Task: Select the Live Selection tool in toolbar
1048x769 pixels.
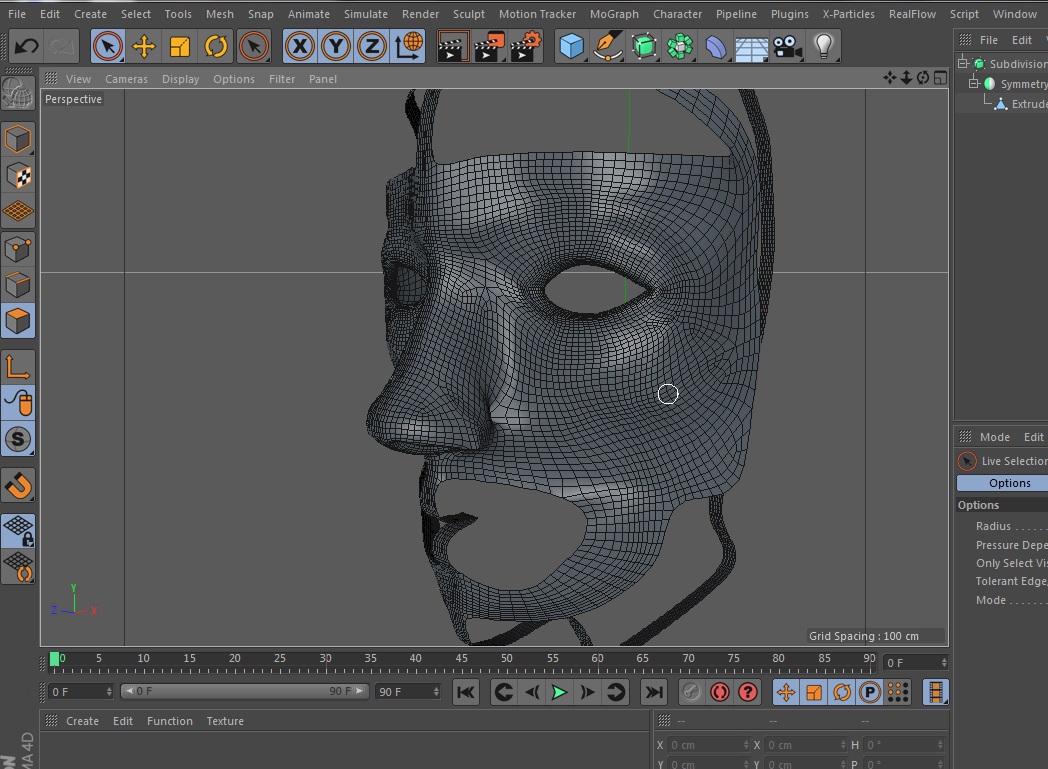Action: 108,46
